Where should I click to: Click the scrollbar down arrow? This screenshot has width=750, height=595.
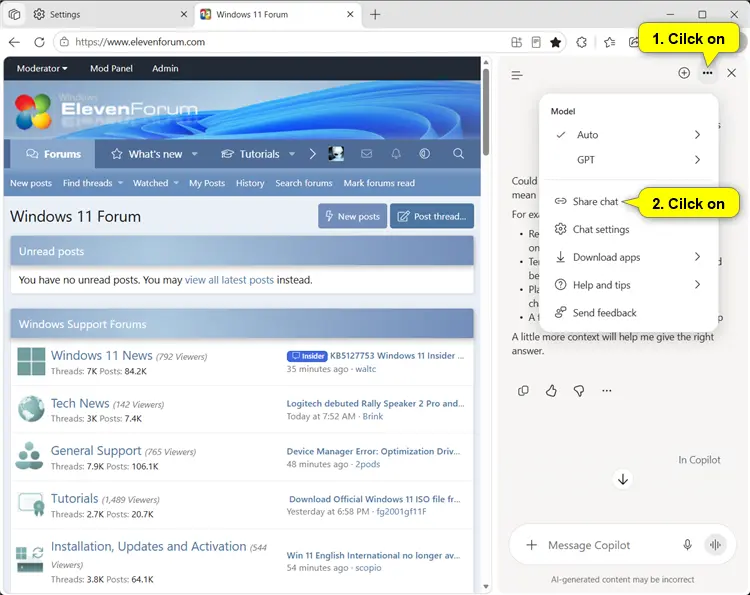tap(486, 586)
